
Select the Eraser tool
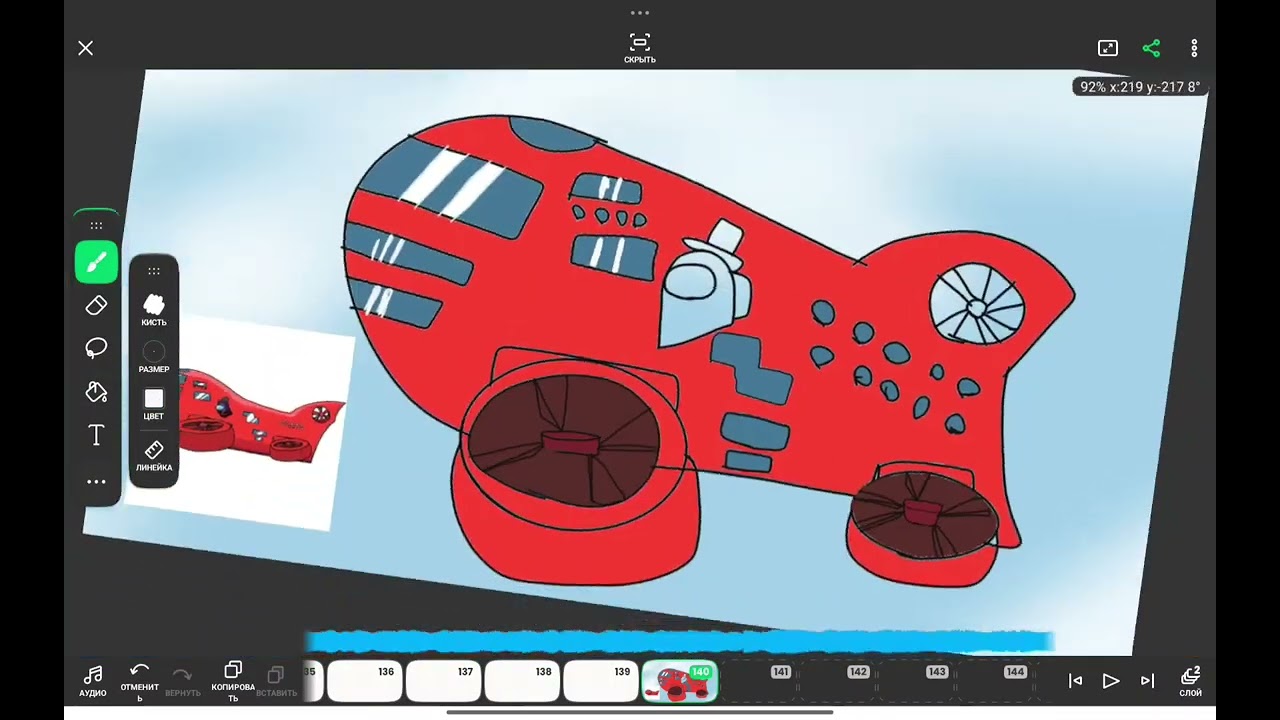(96, 306)
